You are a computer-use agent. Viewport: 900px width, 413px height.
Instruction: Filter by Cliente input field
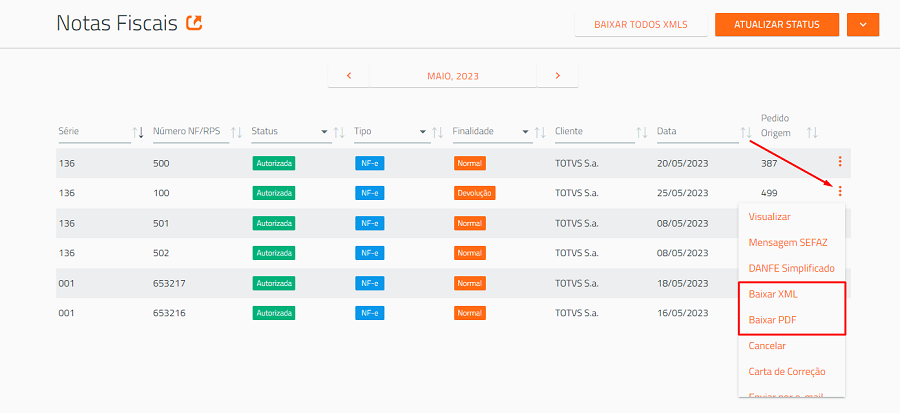pyautogui.click(x=595, y=131)
